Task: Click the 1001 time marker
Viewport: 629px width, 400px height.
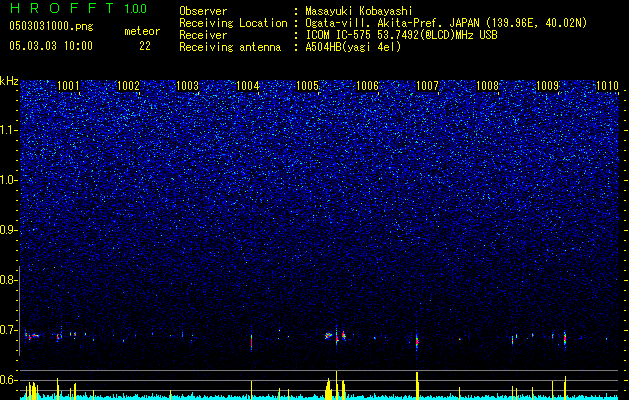Action: pos(69,86)
